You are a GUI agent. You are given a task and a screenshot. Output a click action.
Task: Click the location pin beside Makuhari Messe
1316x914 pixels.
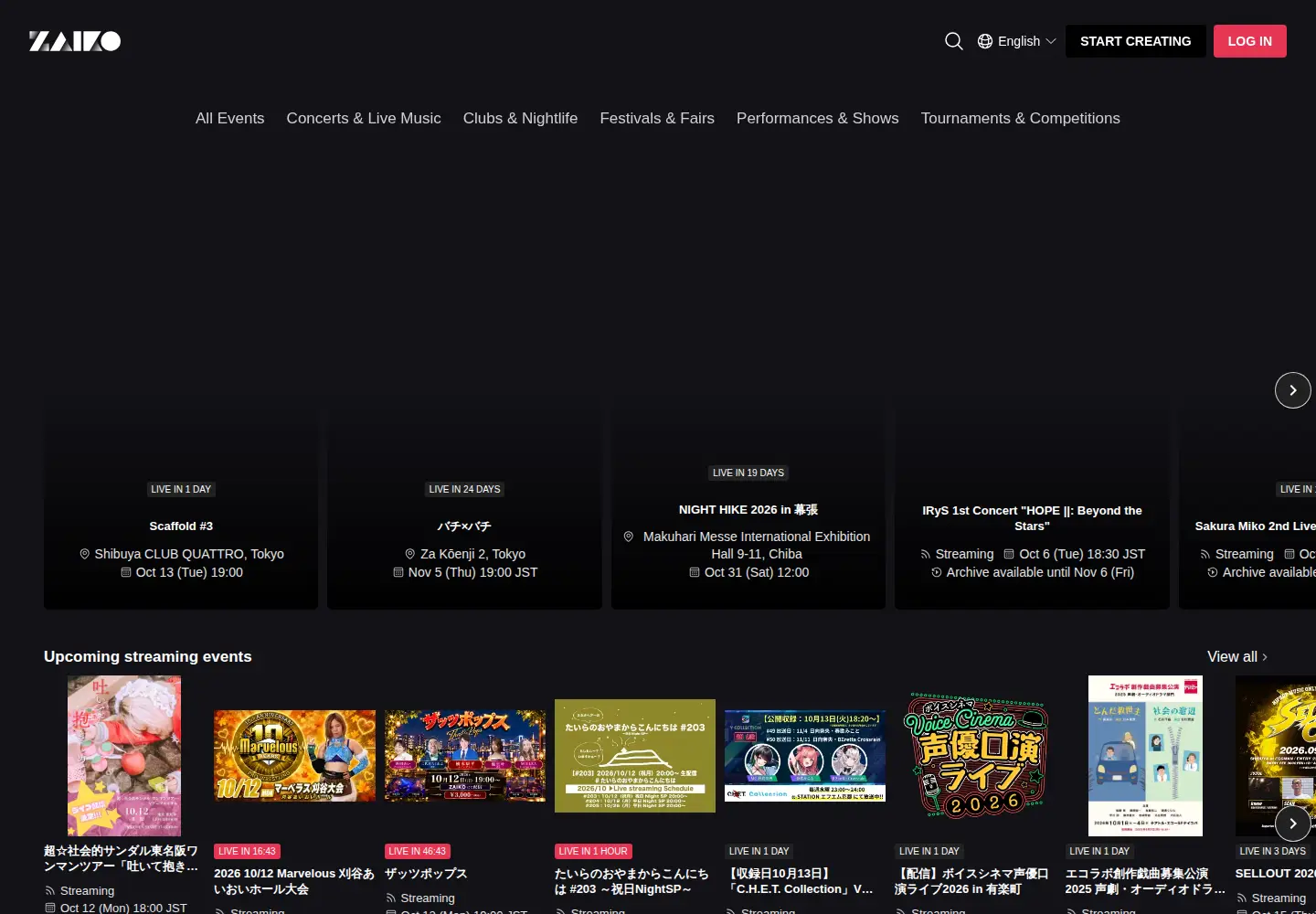[x=629, y=537]
